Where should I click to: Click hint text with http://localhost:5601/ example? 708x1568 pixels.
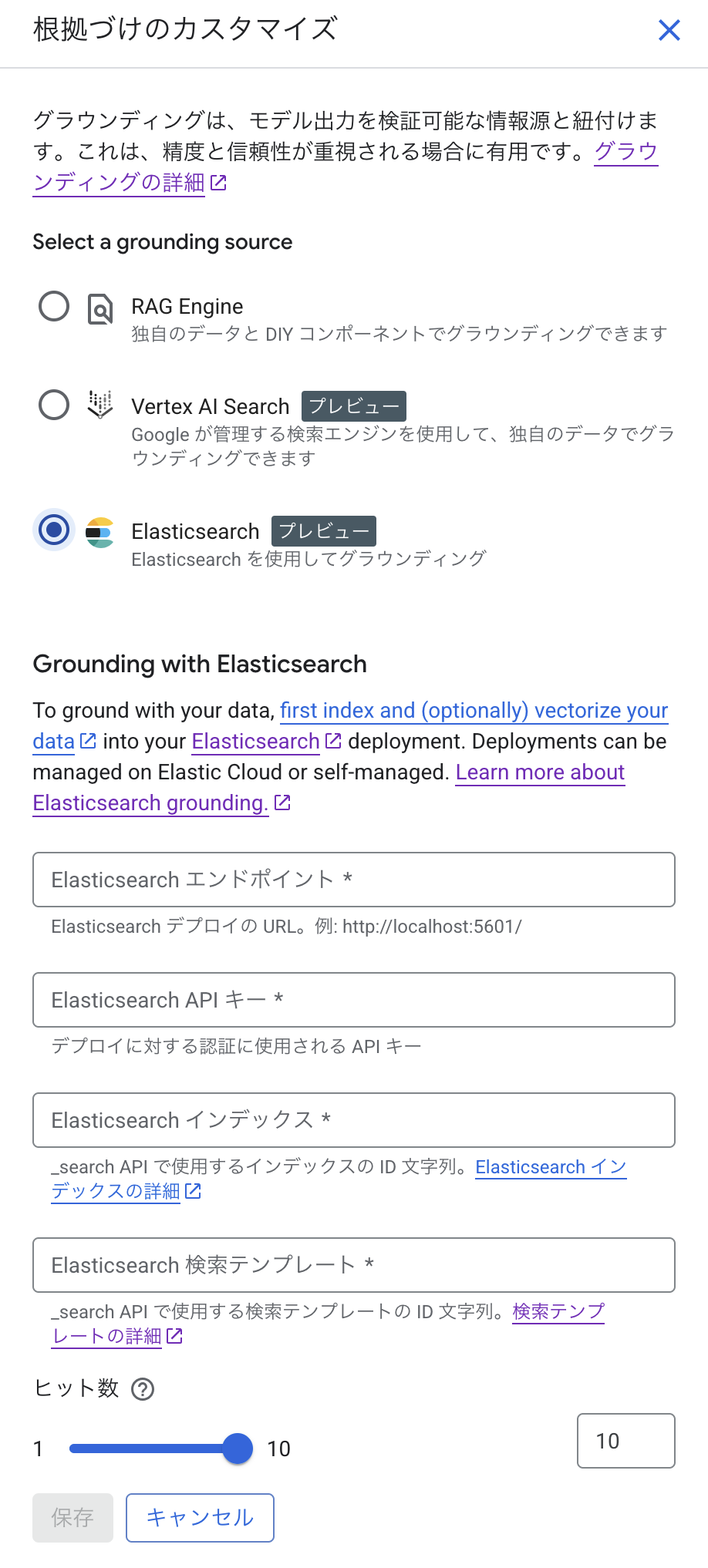[287, 926]
